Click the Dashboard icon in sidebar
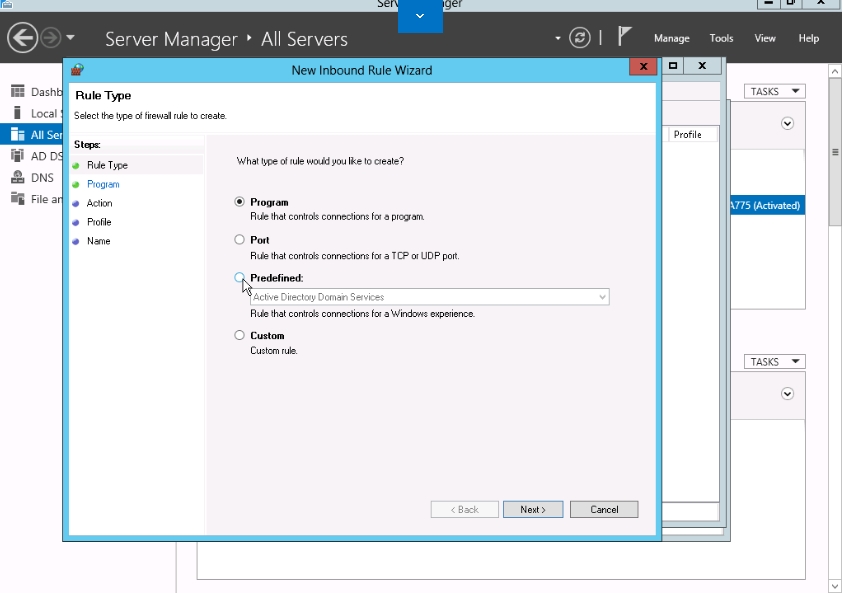Viewport: 843px width, 593px height. pyautogui.click(x=18, y=91)
